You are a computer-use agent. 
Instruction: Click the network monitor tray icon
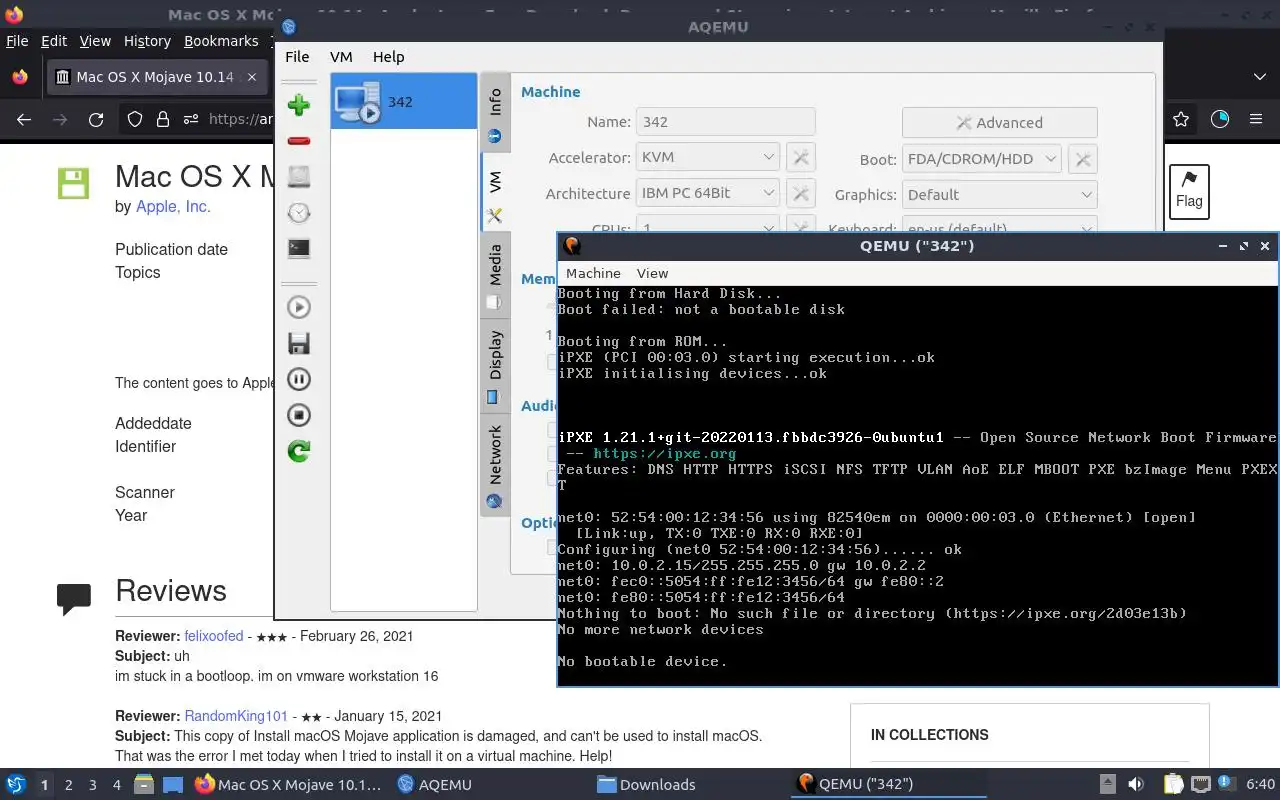pyautogui.click(x=1200, y=784)
